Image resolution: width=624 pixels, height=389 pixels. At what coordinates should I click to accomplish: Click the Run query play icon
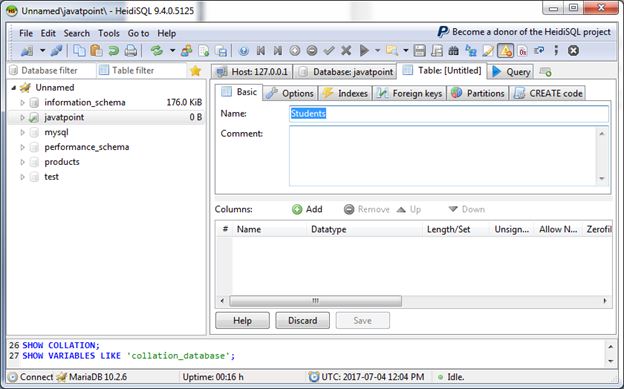(x=364, y=51)
